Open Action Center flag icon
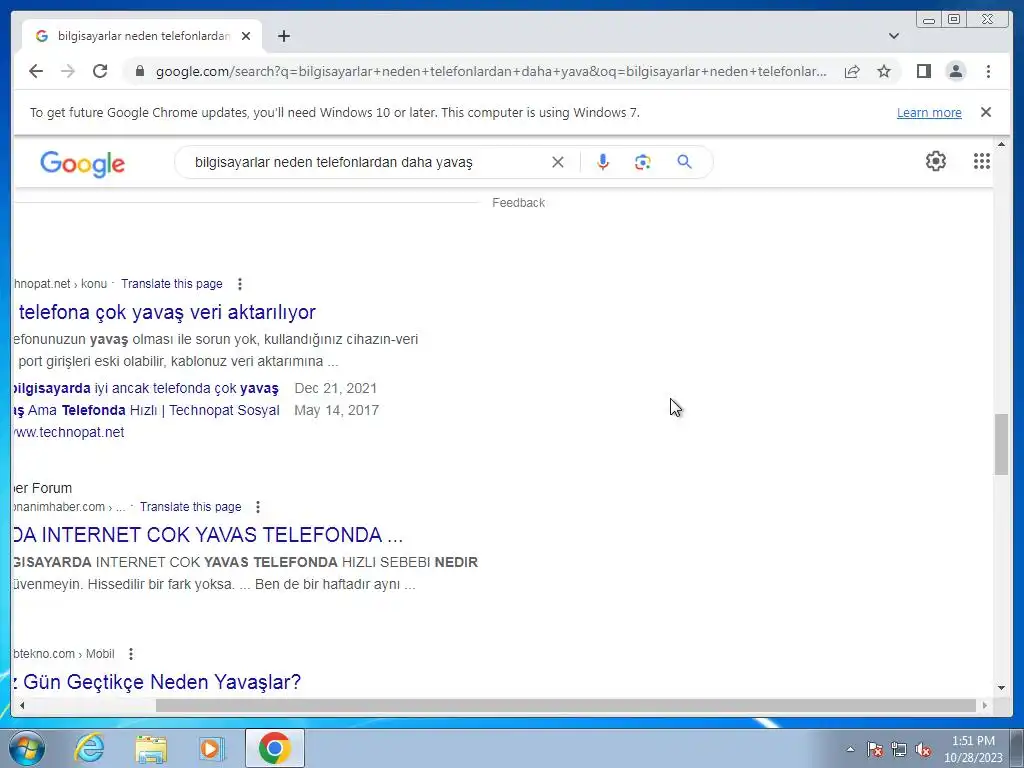The height and width of the screenshot is (768, 1024). pyautogui.click(x=875, y=749)
